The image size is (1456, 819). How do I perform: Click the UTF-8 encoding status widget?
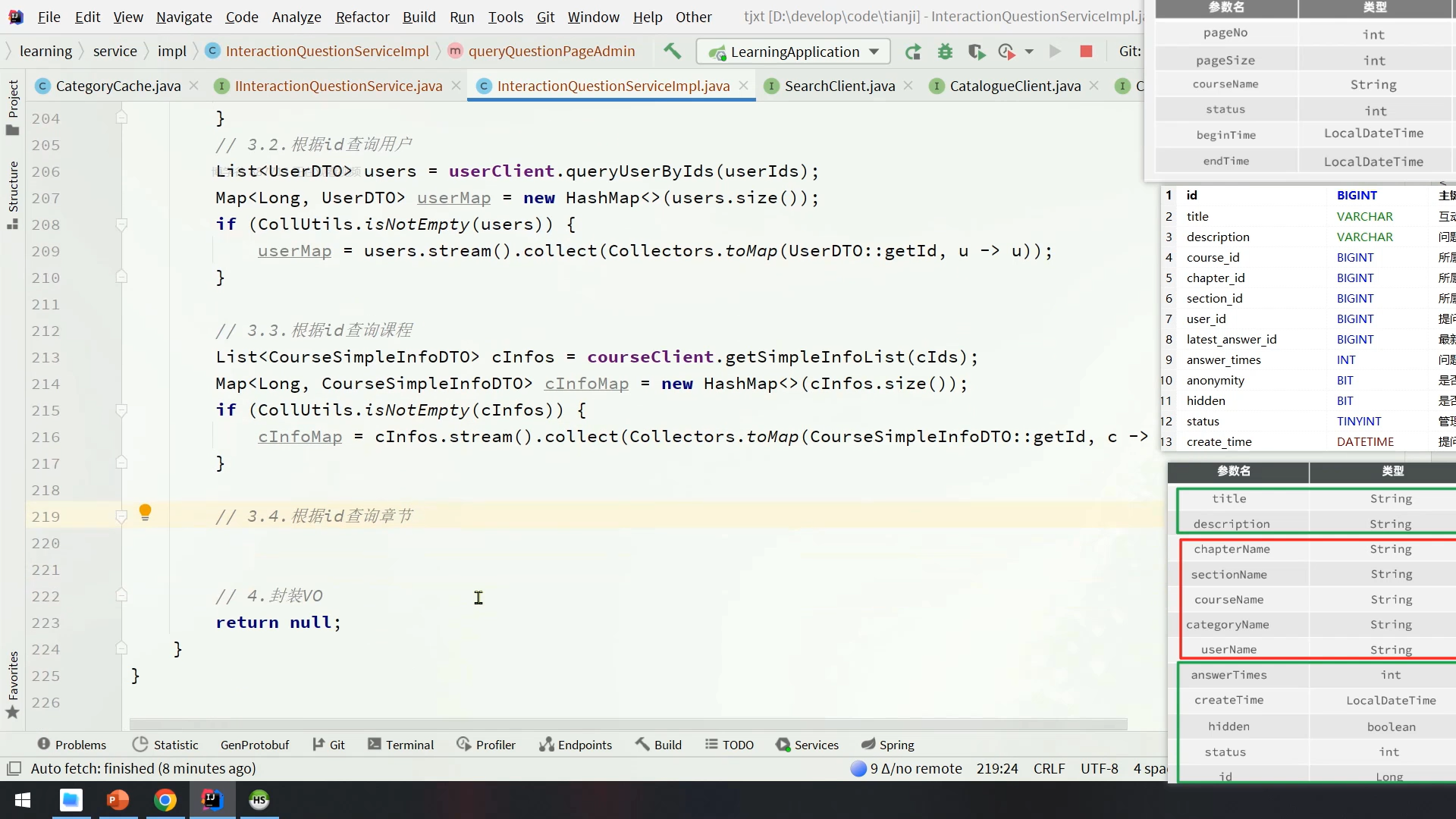click(x=1099, y=768)
